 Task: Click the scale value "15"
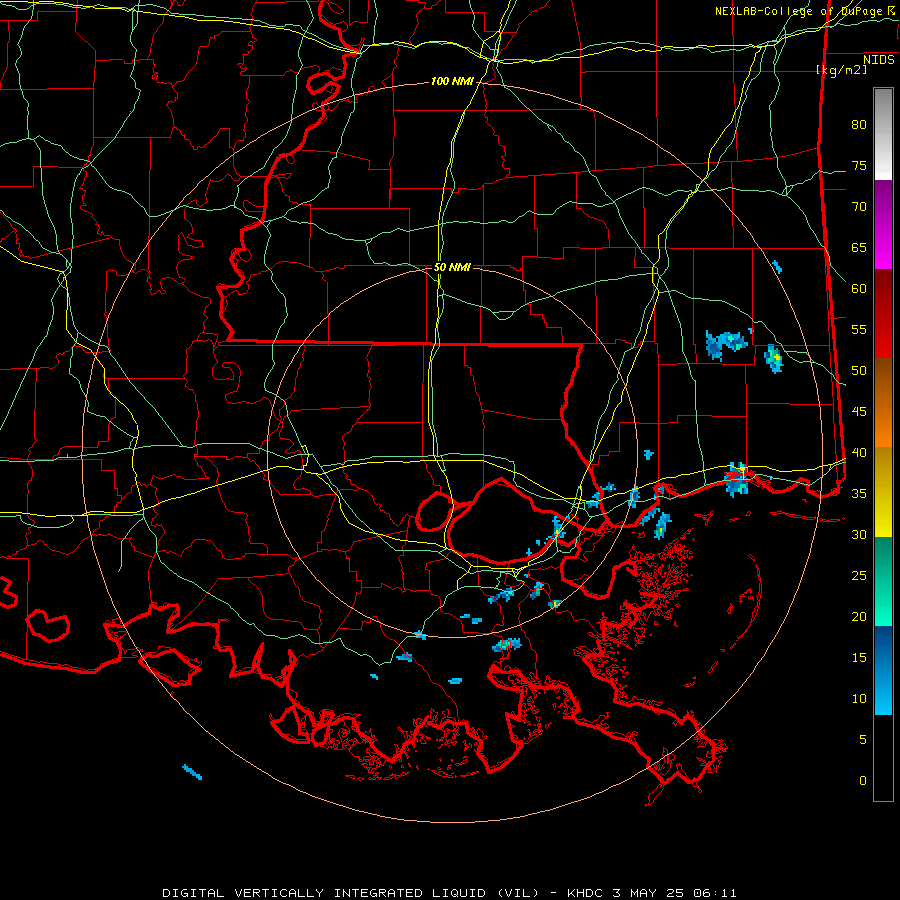click(859, 658)
